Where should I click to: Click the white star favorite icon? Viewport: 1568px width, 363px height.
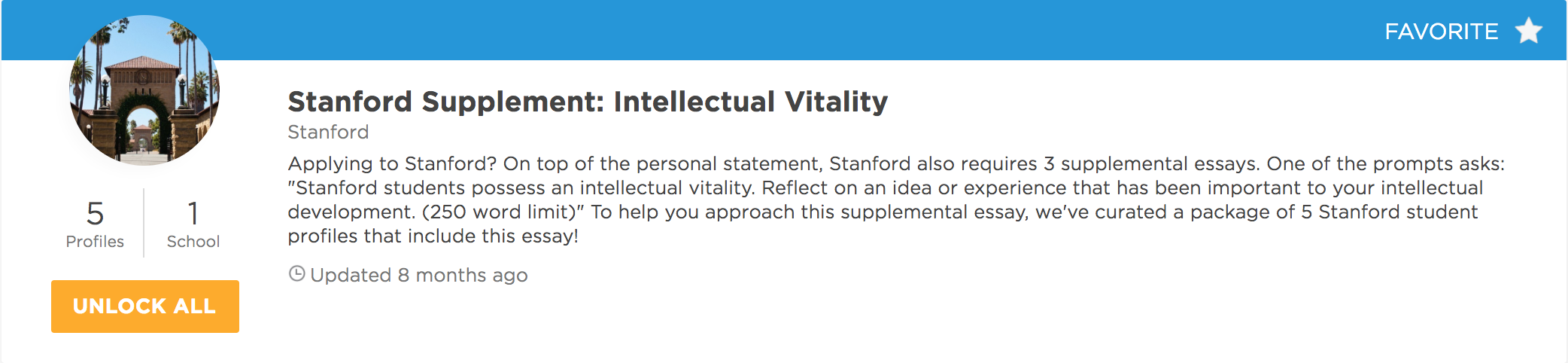click(1529, 31)
